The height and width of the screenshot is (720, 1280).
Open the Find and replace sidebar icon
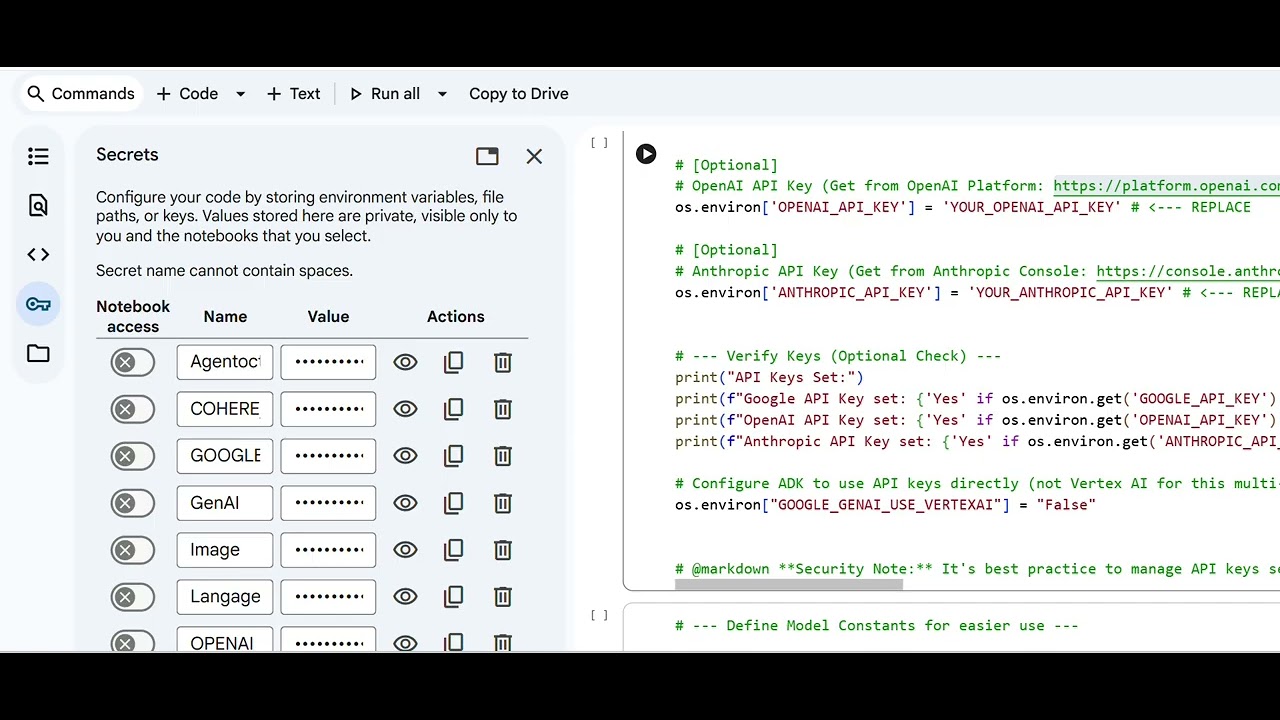[x=38, y=205]
